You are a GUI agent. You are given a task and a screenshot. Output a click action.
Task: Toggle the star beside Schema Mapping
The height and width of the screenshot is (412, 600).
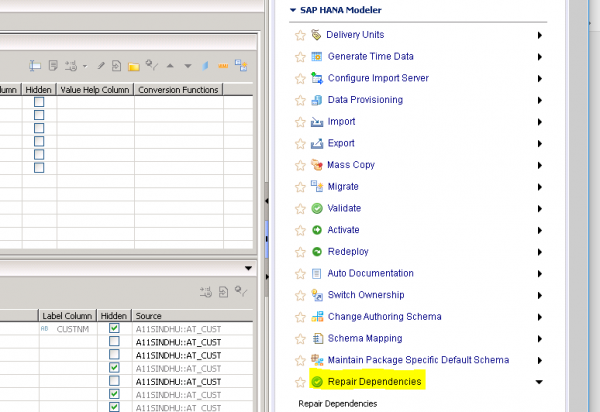[300, 339]
